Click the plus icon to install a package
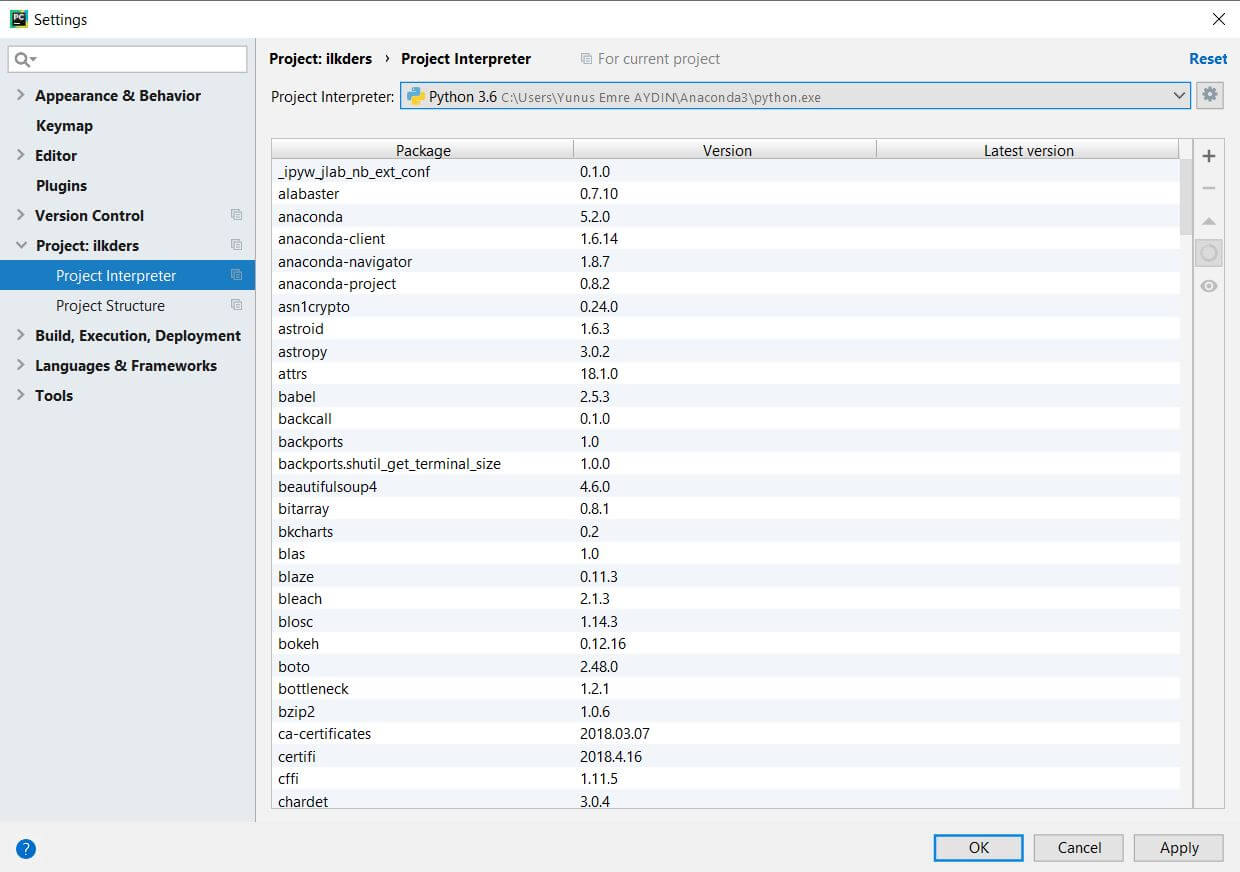The image size is (1240, 872). coord(1209,156)
